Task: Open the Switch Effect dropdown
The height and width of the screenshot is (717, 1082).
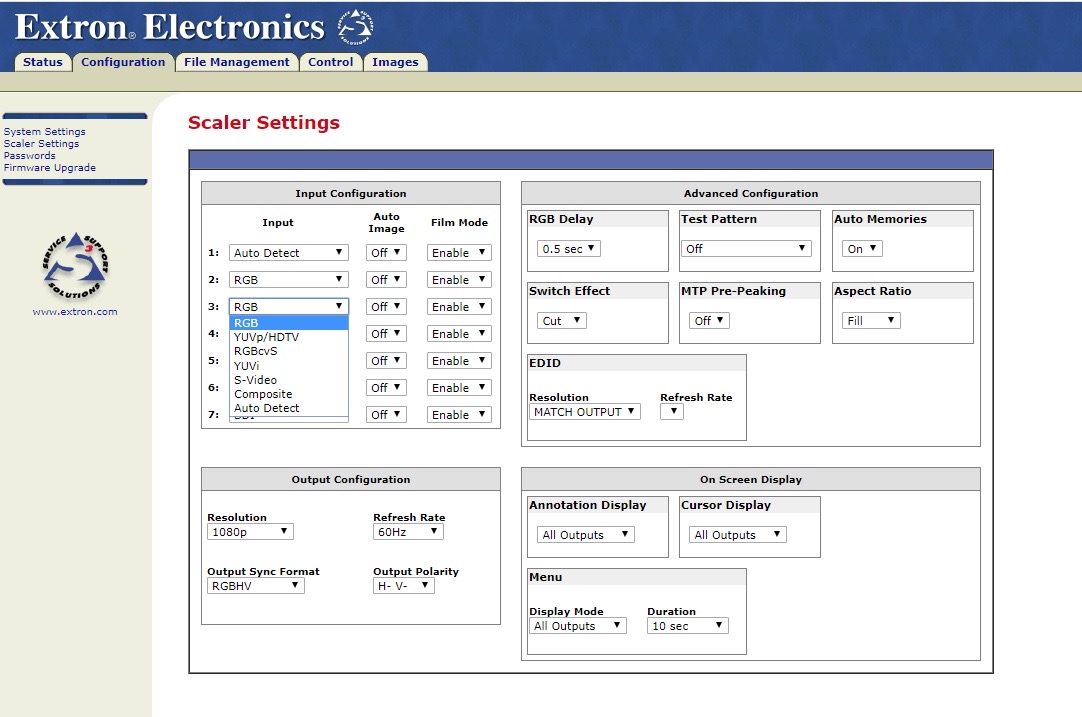Action: (562, 320)
